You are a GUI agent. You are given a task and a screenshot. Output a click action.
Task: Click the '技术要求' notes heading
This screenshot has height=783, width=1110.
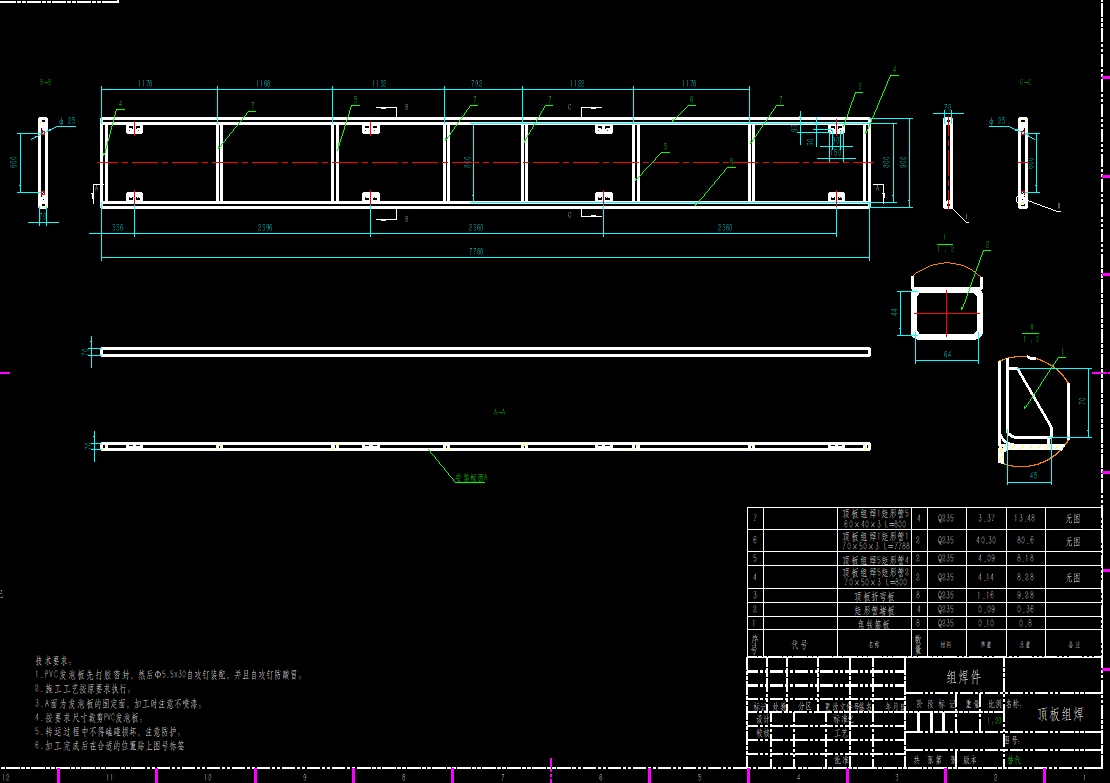pyautogui.click(x=54, y=661)
